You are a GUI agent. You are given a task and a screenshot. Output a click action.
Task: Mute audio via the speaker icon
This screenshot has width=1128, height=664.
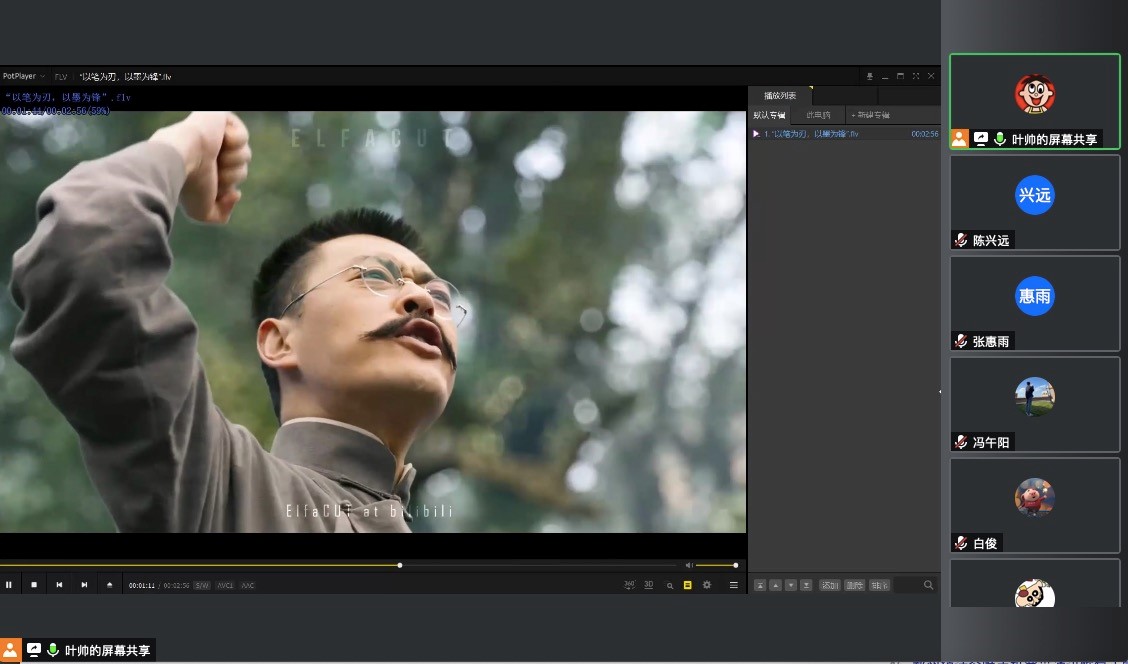click(x=689, y=565)
